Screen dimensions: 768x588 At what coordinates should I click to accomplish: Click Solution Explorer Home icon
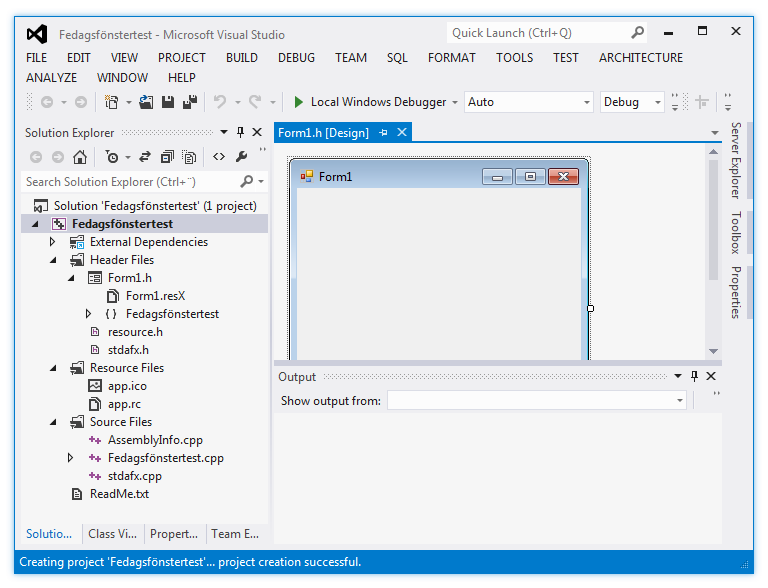[80, 157]
